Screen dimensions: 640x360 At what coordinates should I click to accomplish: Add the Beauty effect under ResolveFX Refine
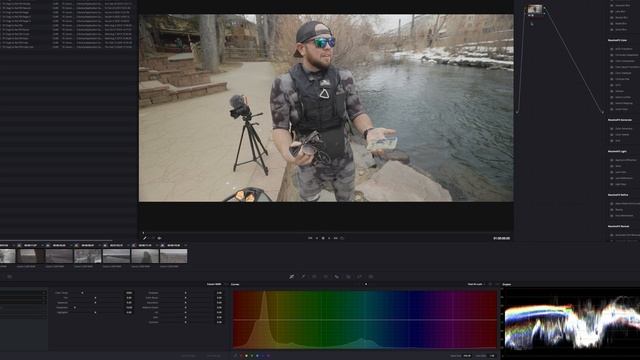pos(619,209)
